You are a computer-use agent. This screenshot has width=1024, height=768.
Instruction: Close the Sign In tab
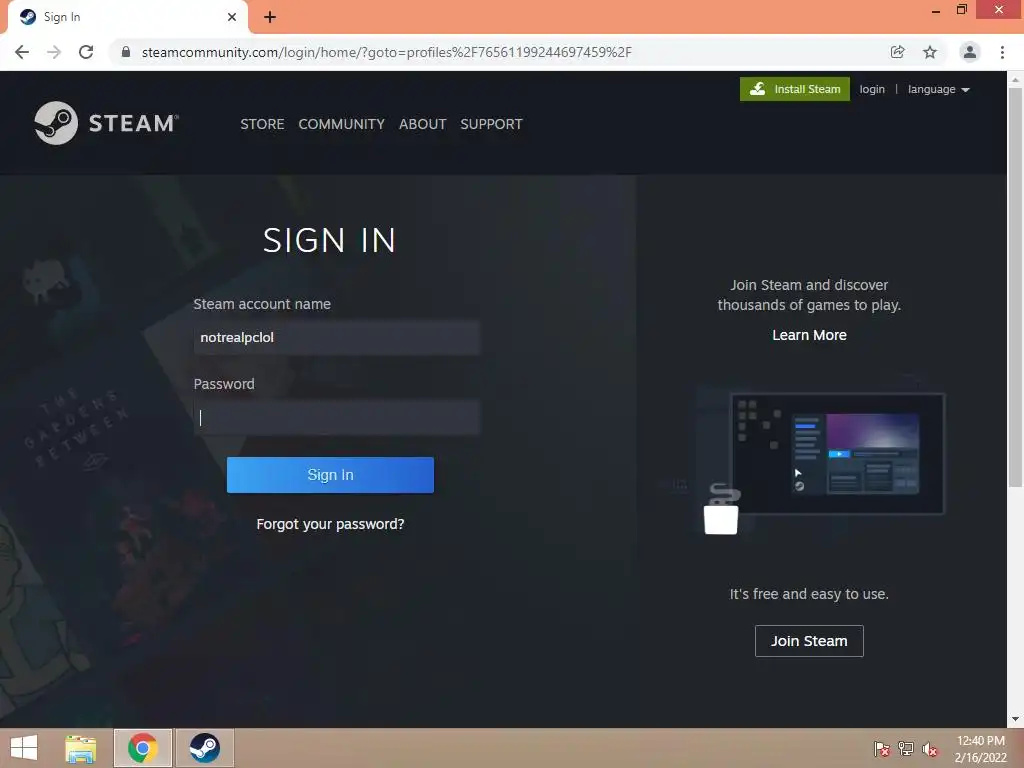coord(232,17)
